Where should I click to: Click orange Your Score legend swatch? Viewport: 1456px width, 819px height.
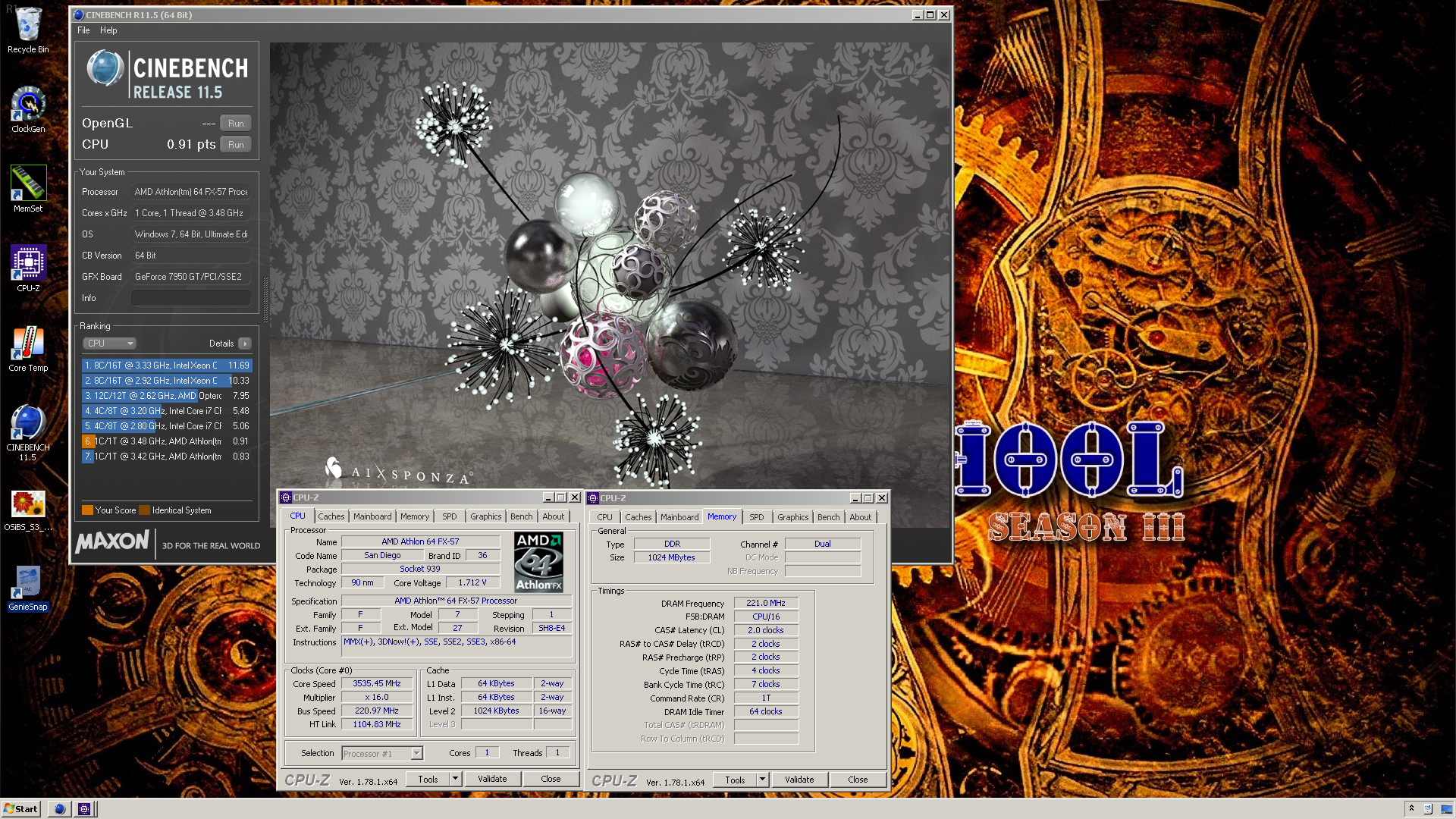click(x=87, y=510)
